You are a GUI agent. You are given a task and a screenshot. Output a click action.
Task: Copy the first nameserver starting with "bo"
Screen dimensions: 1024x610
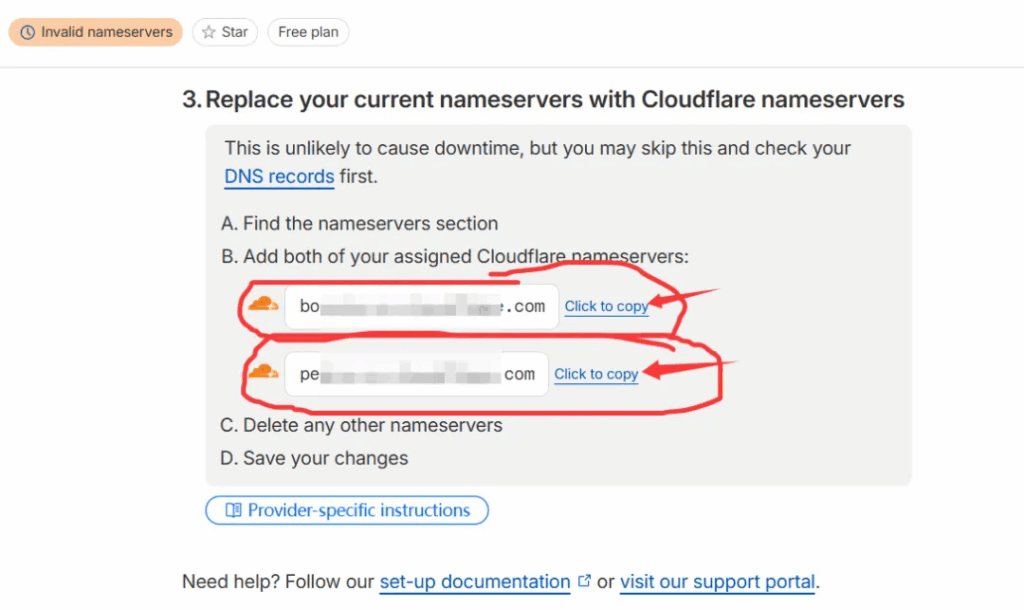click(x=606, y=306)
